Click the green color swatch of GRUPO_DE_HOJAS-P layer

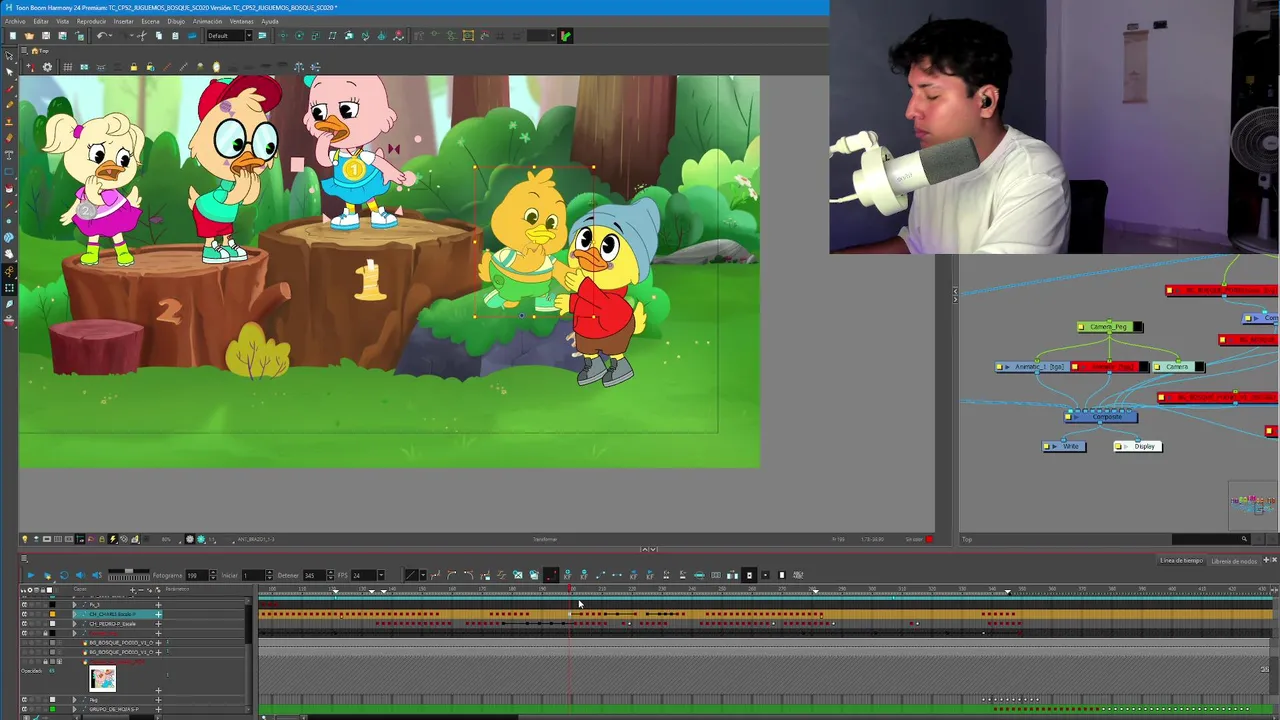pyautogui.click(x=52, y=709)
